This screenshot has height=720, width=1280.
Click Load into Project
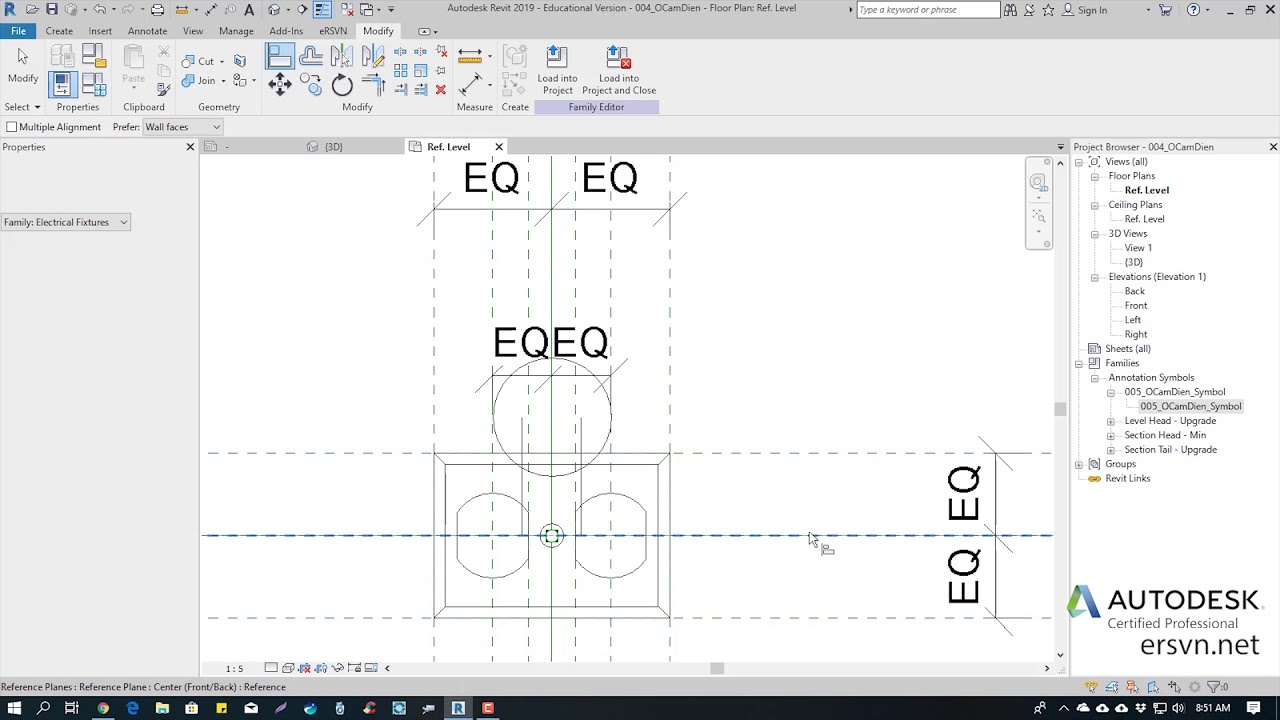(x=557, y=70)
